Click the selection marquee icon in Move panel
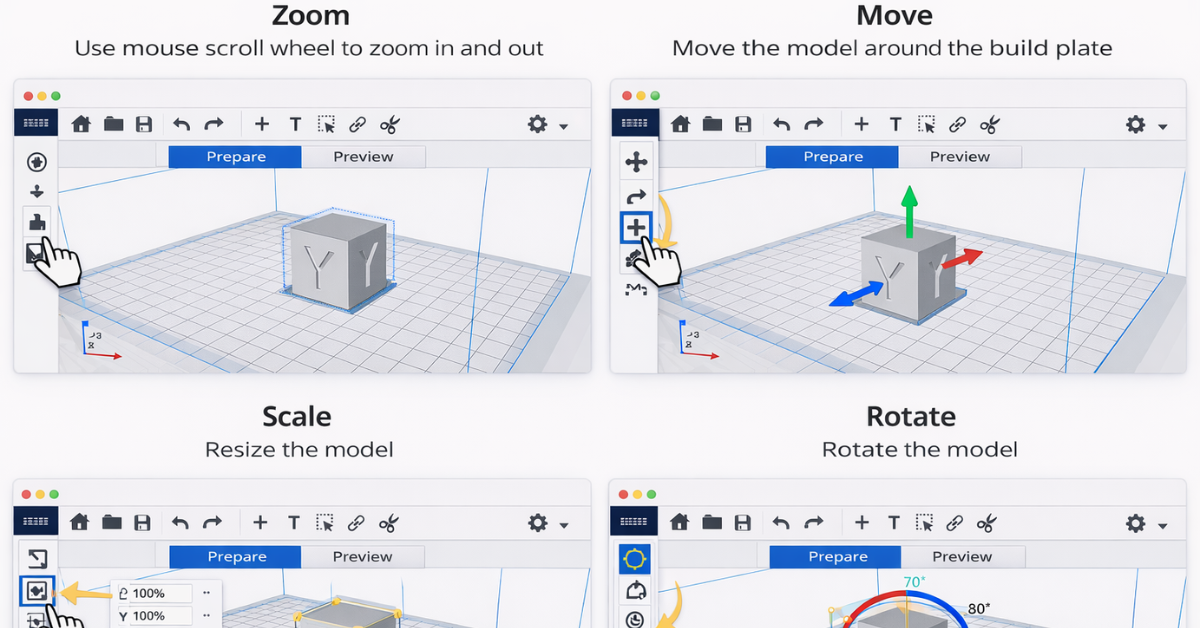Image resolution: width=1200 pixels, height=628 pixels. [x=927, y=124]
